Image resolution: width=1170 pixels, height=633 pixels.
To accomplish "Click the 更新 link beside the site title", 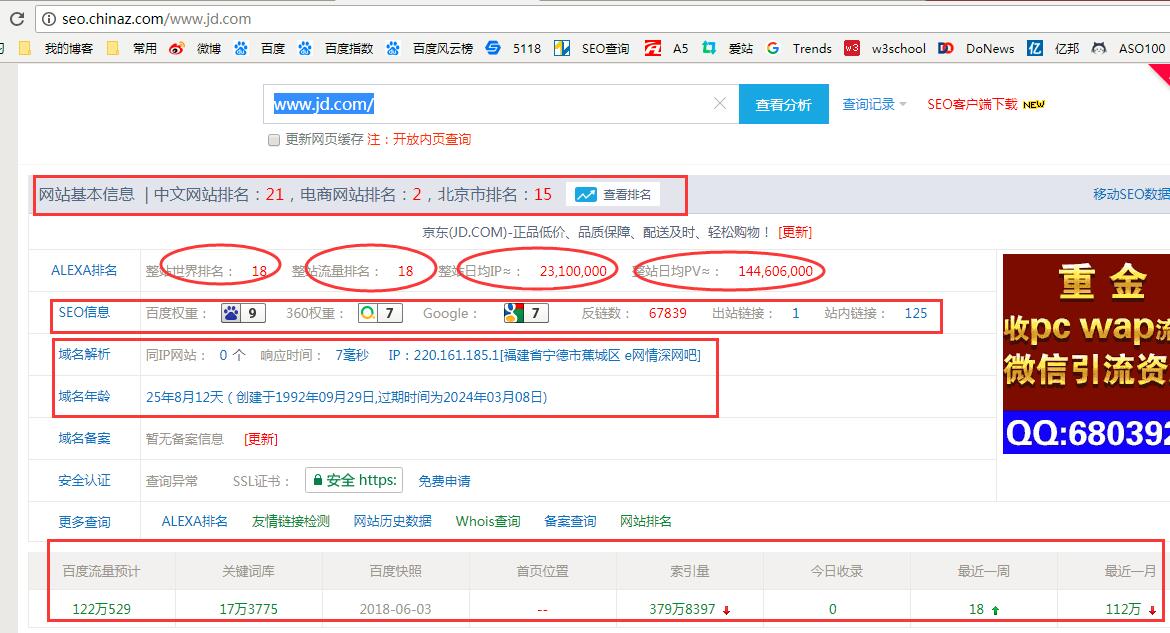I will pyautogui.click(x=795, y=232).
